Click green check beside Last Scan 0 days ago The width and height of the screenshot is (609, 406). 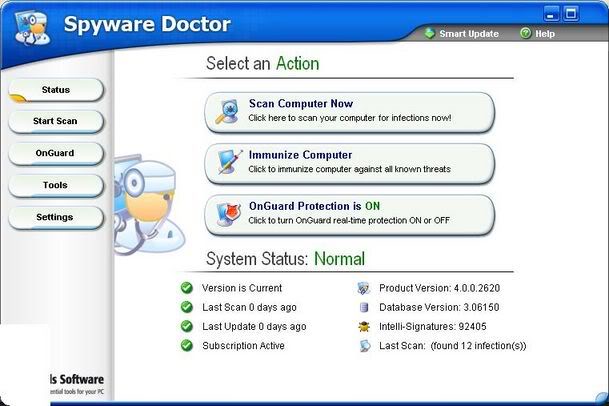[187, 307]
